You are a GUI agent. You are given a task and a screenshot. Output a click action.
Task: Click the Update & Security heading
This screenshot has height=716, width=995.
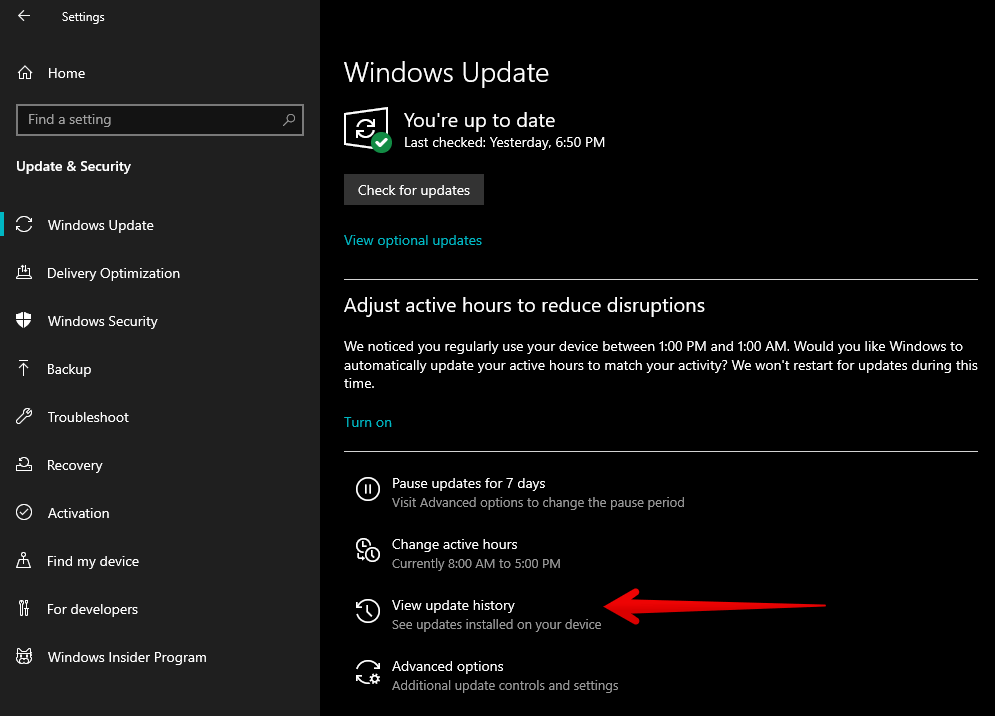click(x=74, y=166)
